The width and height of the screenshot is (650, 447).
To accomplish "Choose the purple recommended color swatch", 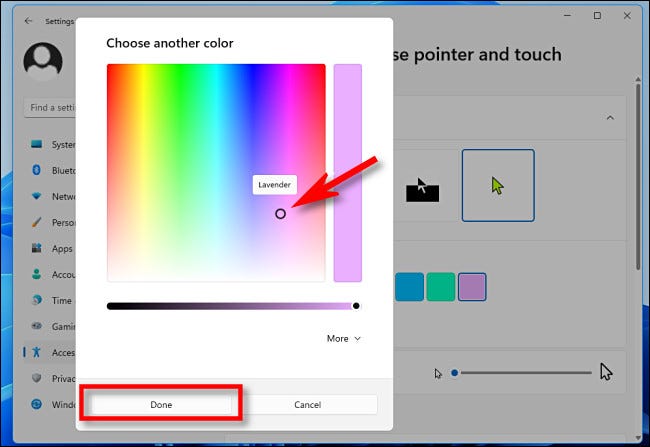I will pos(471,287).
